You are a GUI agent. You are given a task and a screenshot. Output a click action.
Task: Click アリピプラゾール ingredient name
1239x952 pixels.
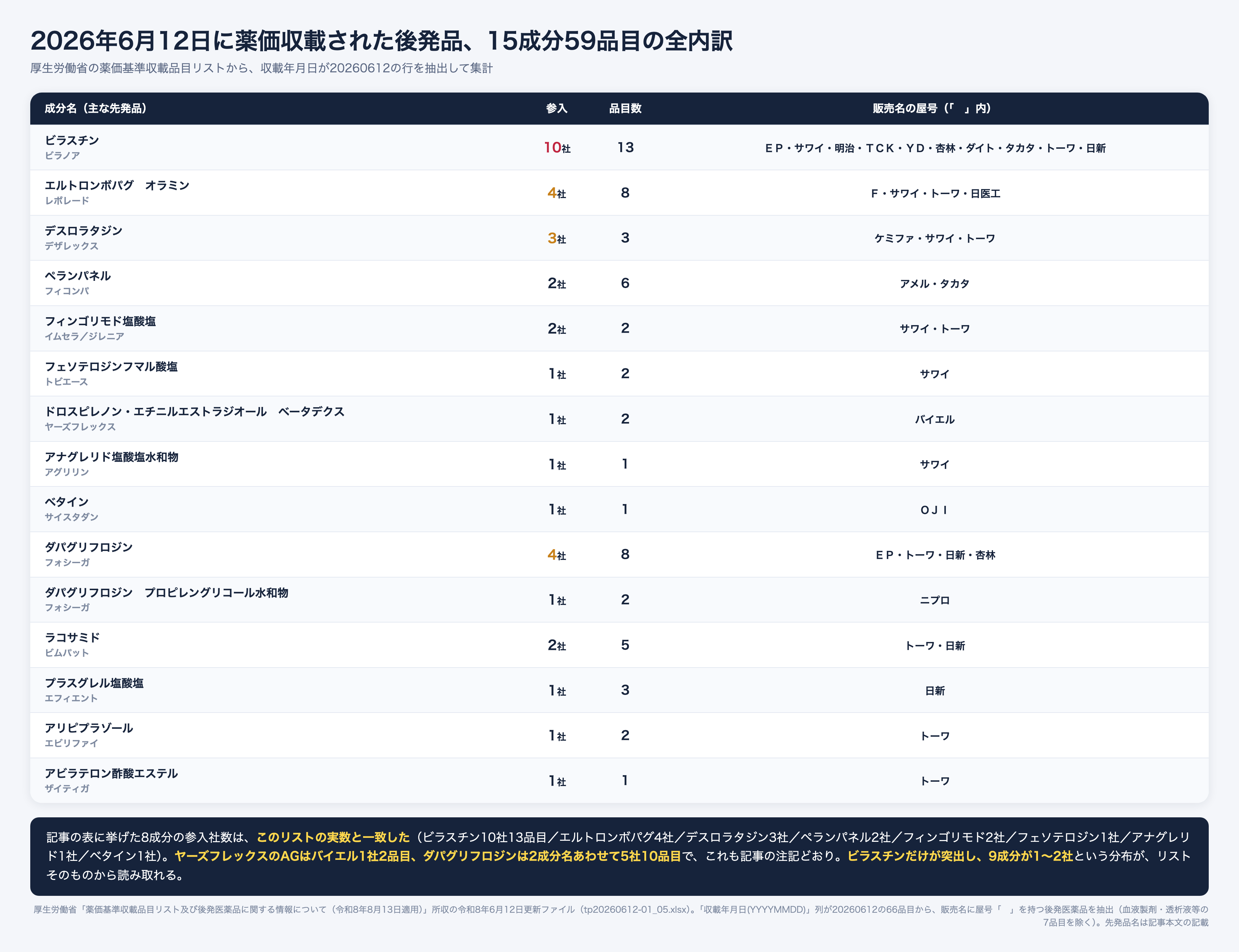point(89,728)
